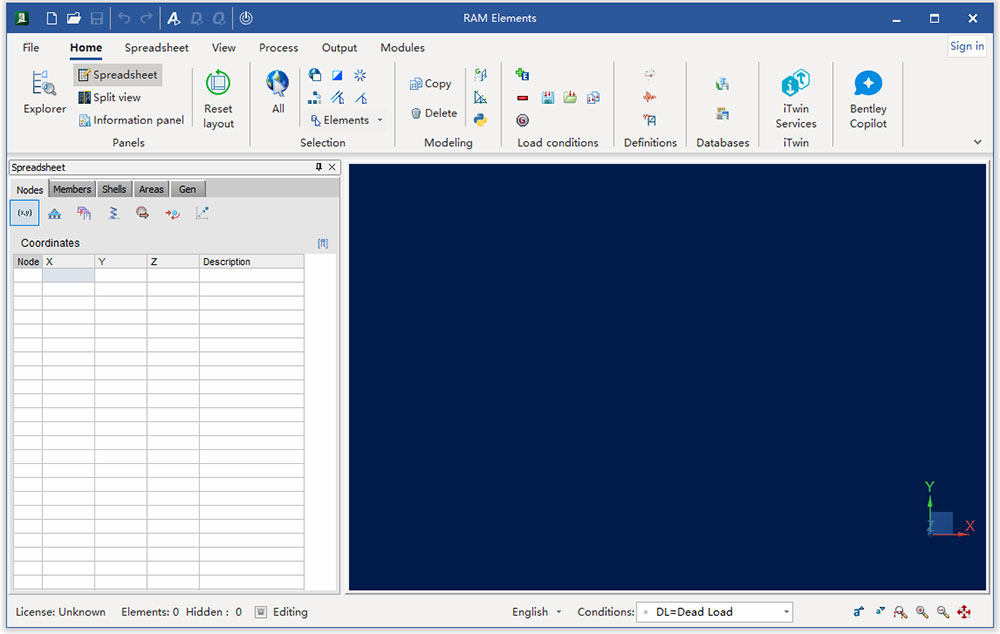1000x634 pixels.
Task: Click the snowflake-like selection icon
Action: [360, 75]
